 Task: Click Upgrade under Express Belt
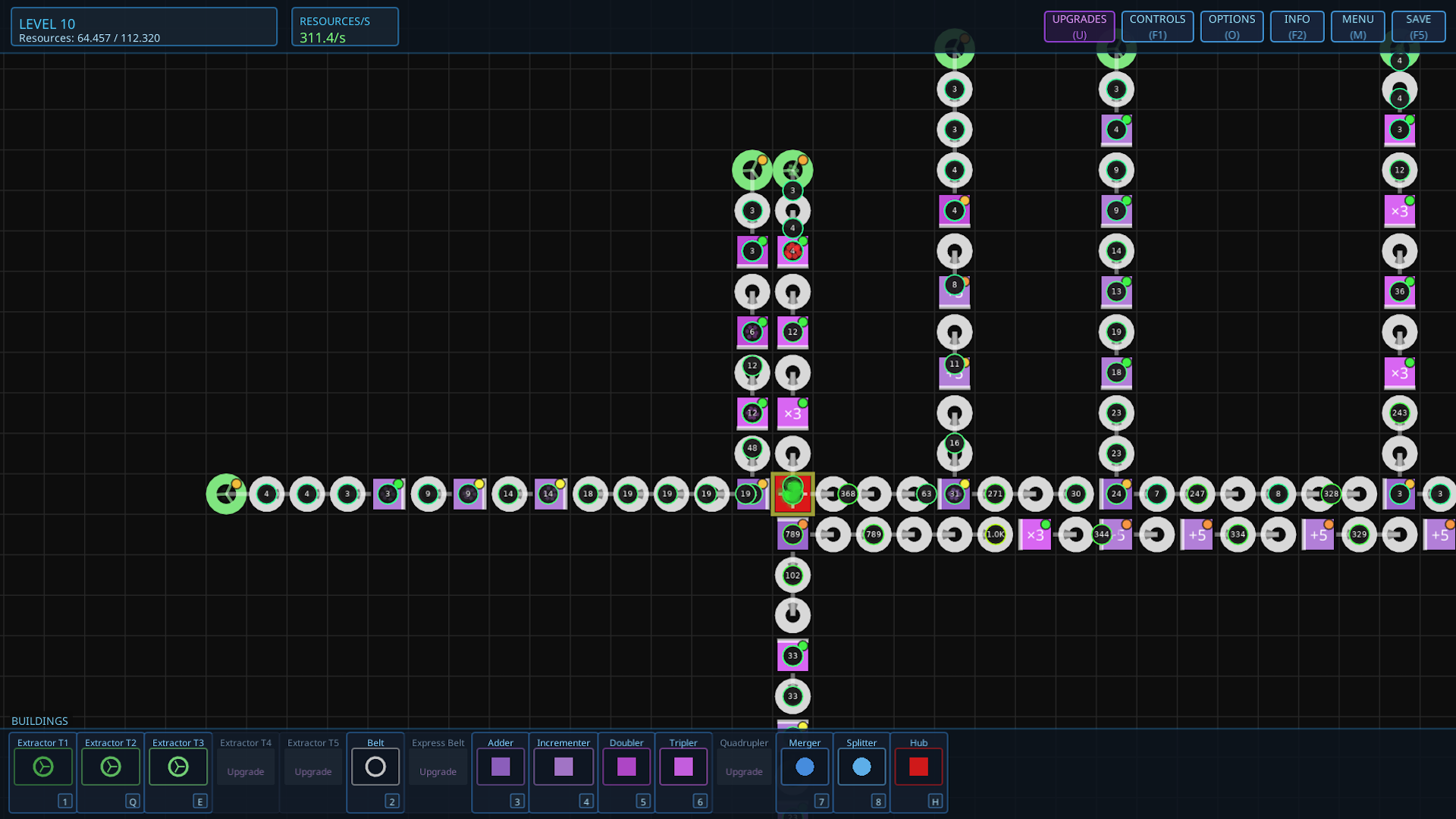pos(438,771)
